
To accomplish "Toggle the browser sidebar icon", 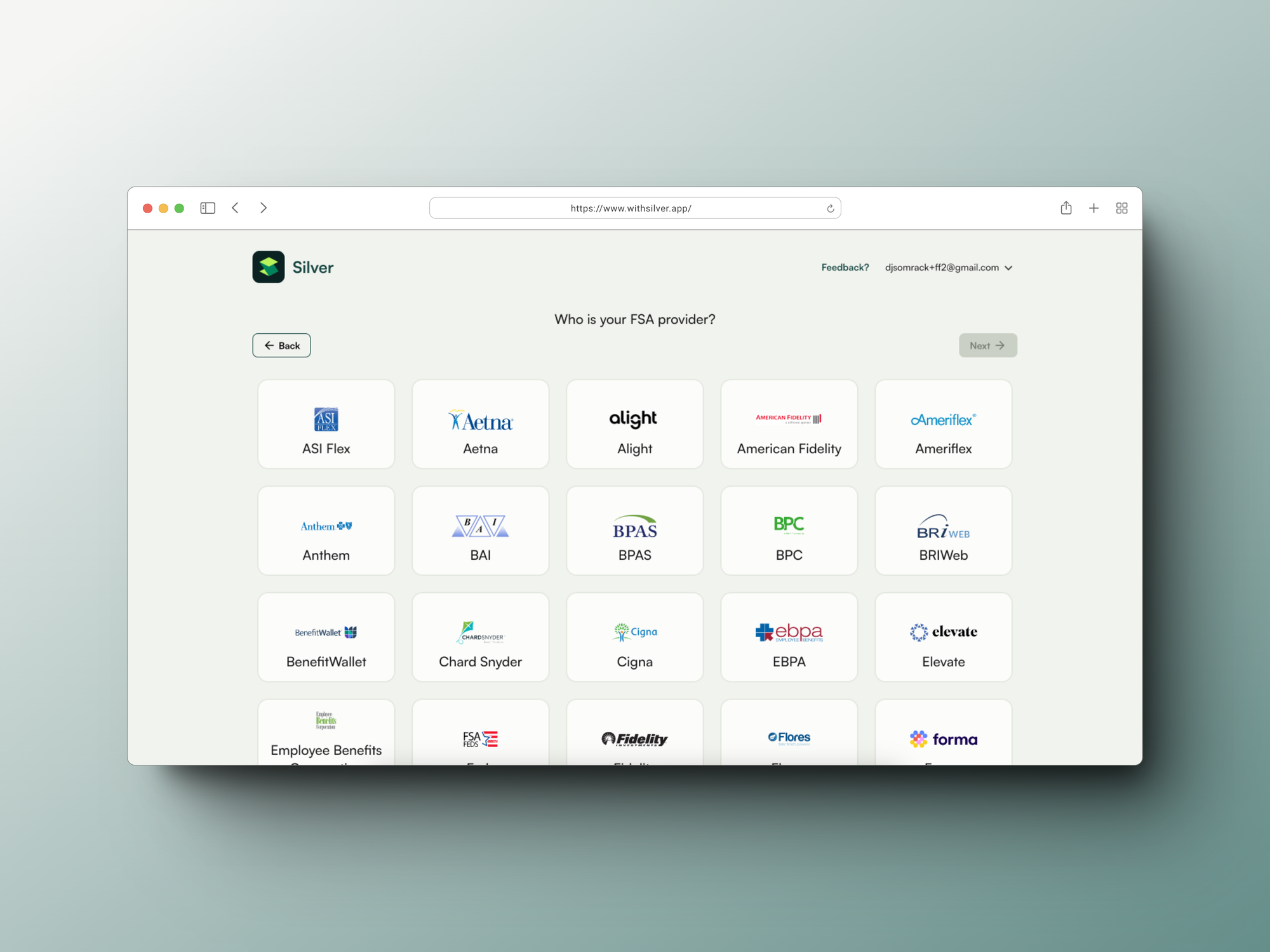I will coord(208,208).
